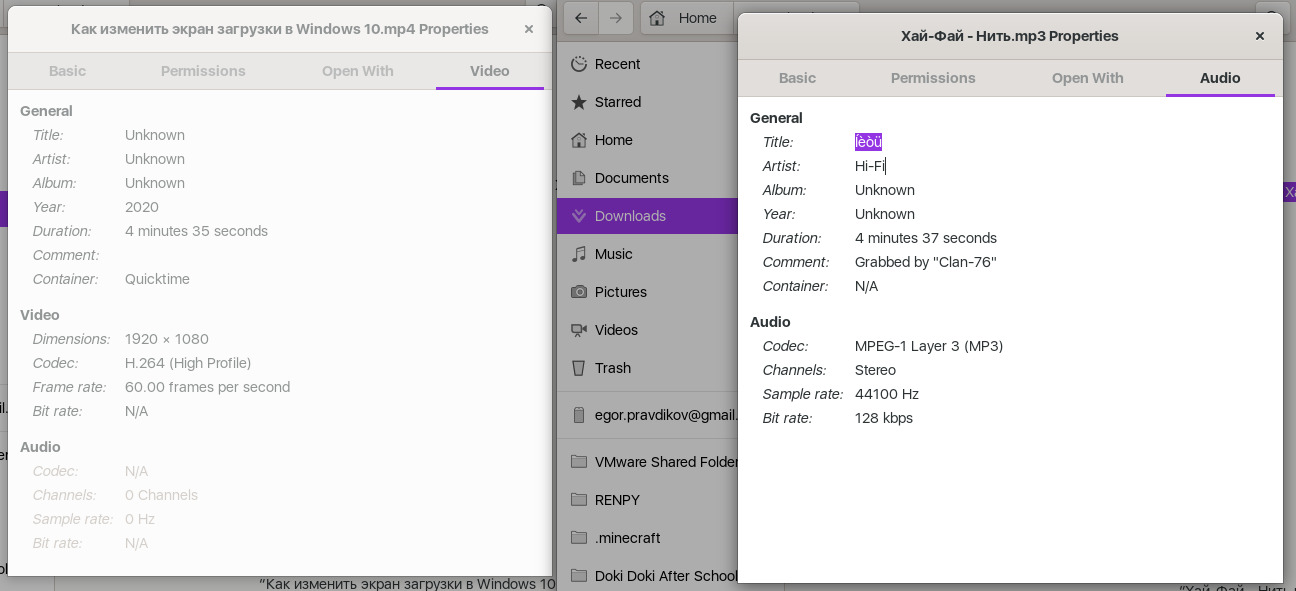
Task: Go back with the left arrow button
Action: coord(581,18)
